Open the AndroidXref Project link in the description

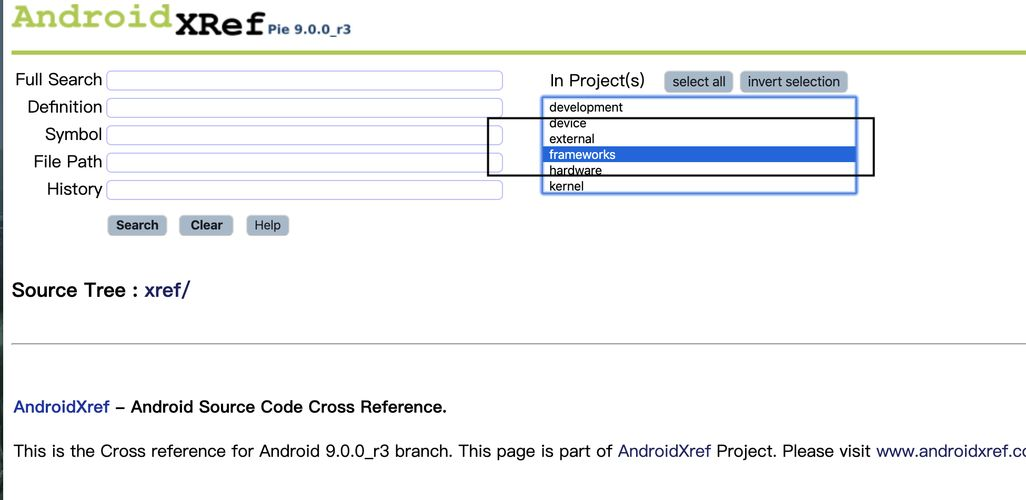pyautogui.click(x=664, y=452)
